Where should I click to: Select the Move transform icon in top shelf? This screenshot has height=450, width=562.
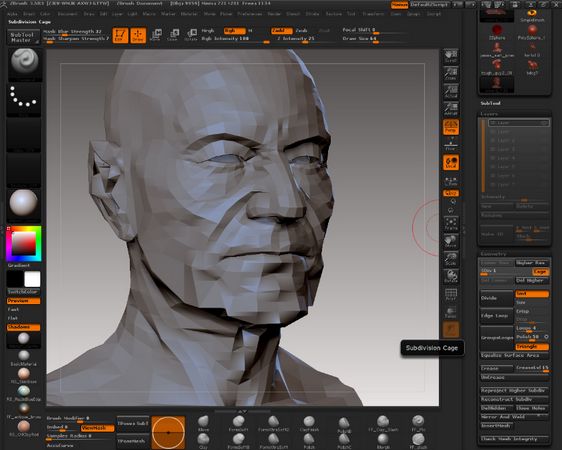coord(156,35)
